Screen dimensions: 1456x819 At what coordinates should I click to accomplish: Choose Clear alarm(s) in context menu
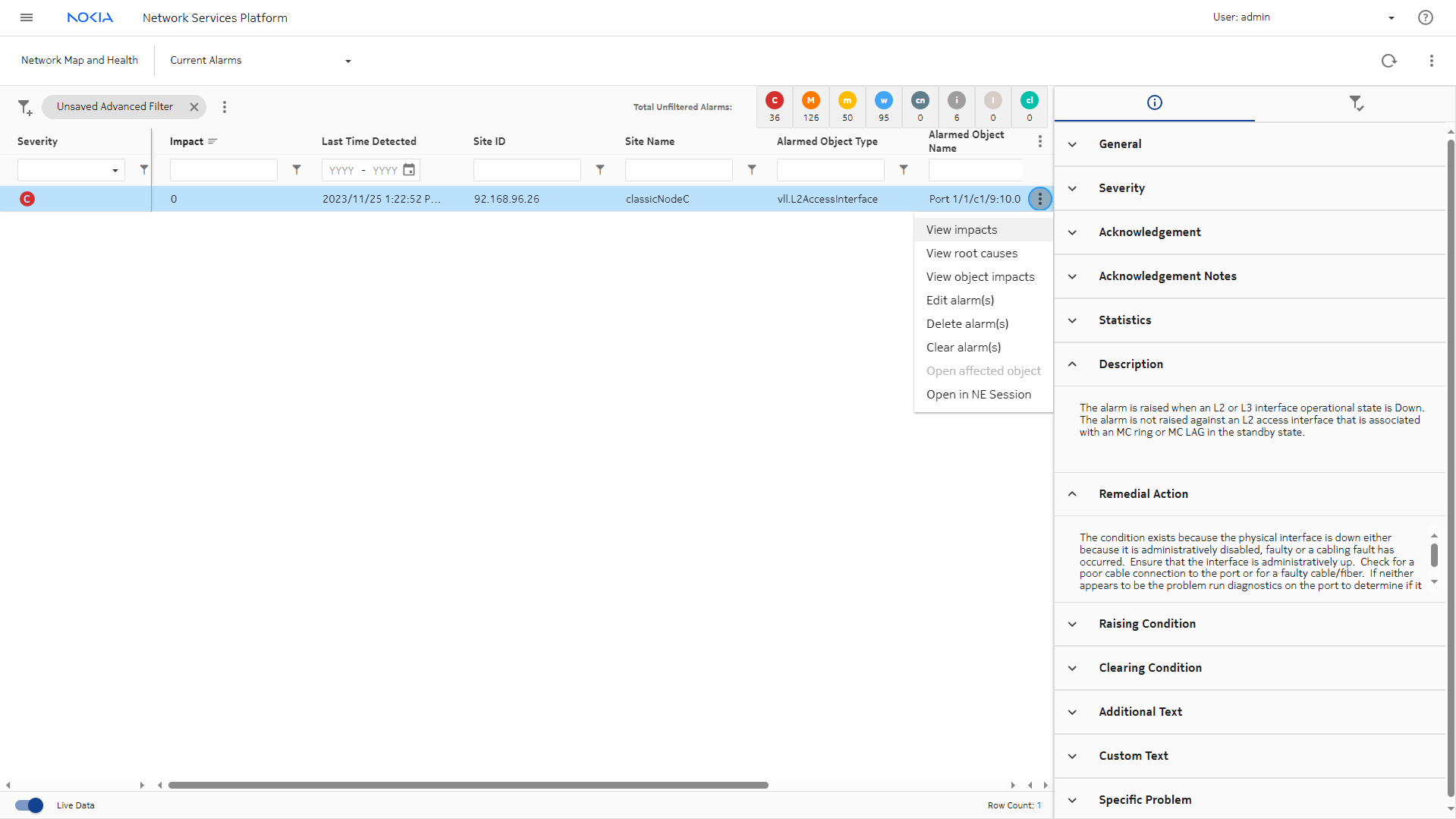(x=963, y=348)
